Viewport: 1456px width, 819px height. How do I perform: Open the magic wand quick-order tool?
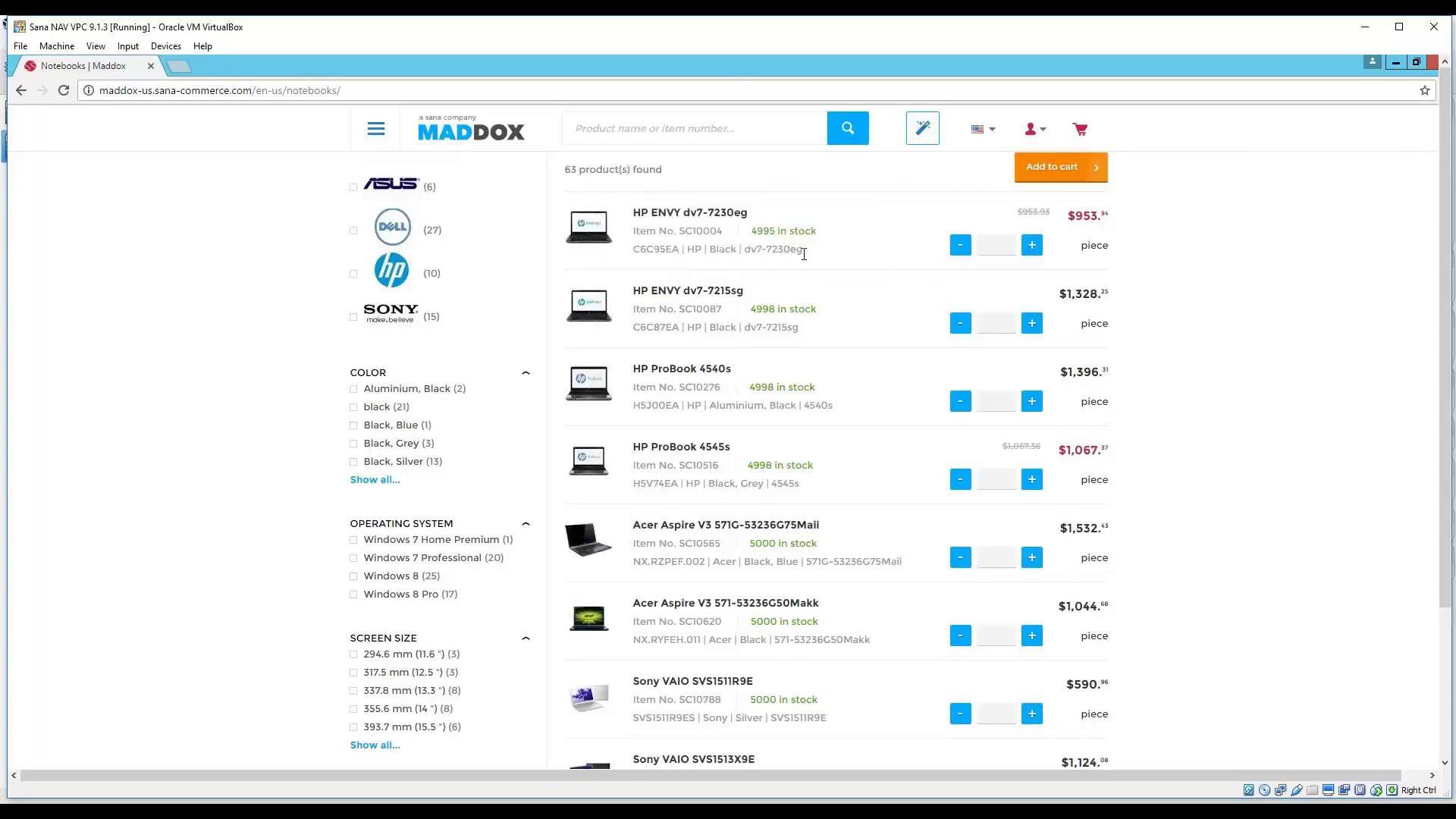922,128
